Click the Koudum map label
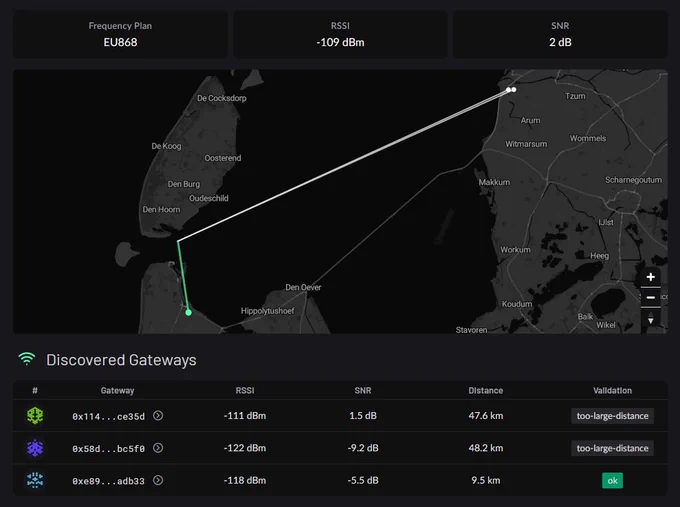 click(x=517, y=304)
